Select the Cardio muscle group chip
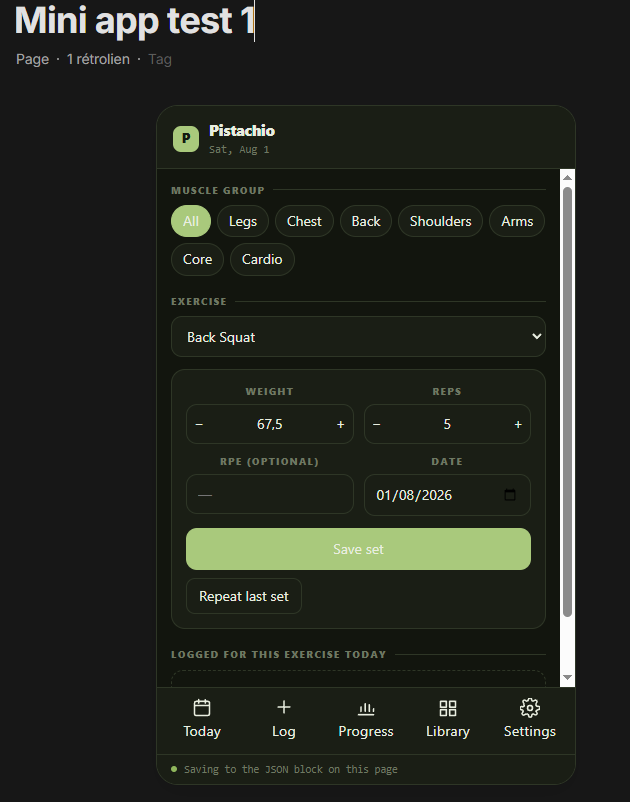 coord(262,259)
